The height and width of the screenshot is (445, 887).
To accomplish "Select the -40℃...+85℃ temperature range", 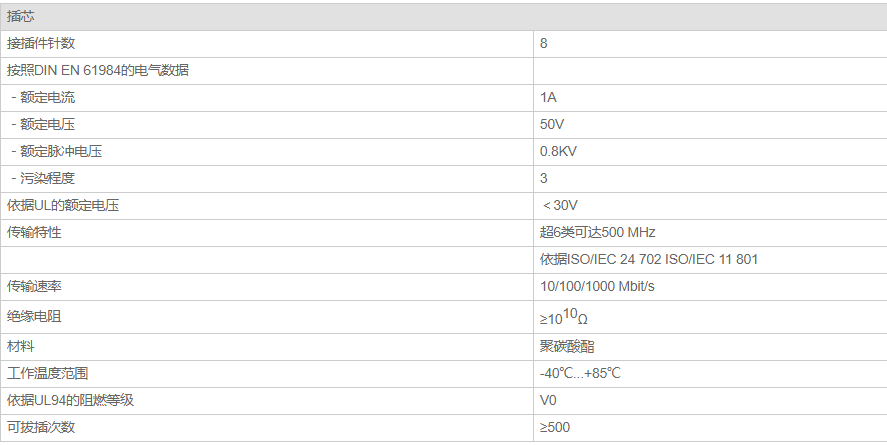I will tap(580, 373).
